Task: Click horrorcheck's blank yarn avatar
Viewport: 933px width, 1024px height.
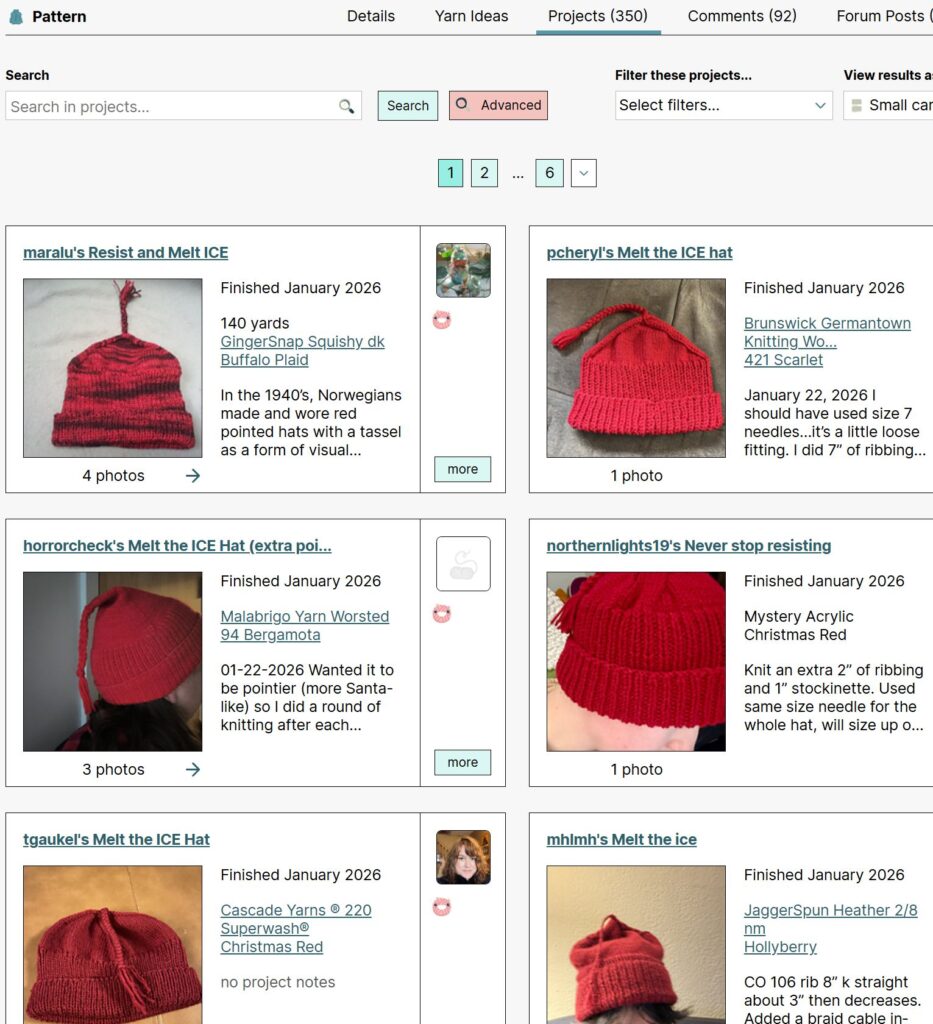Action: (463, 564)
